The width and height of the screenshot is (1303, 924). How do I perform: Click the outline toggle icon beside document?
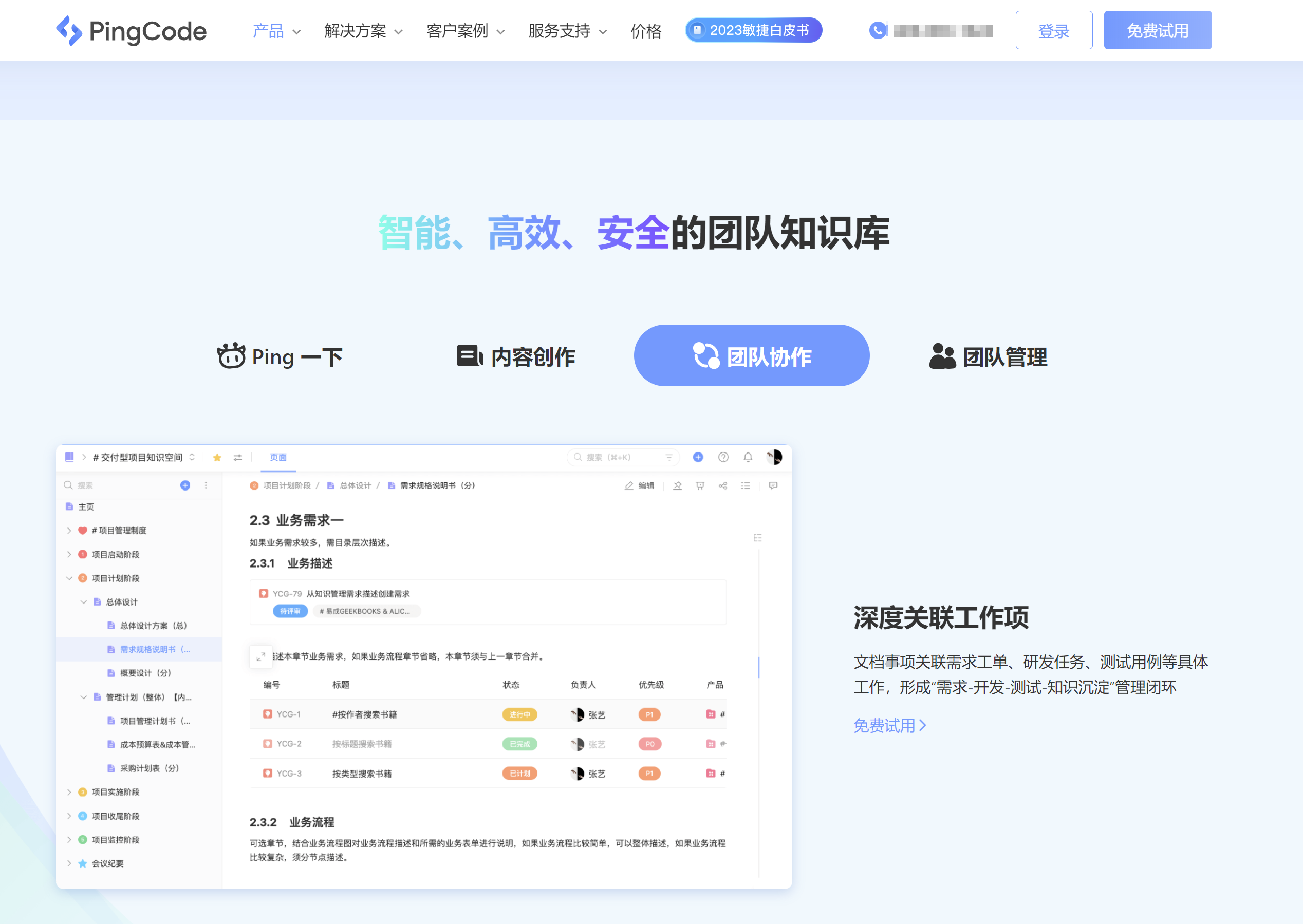(x=757, y=538)
